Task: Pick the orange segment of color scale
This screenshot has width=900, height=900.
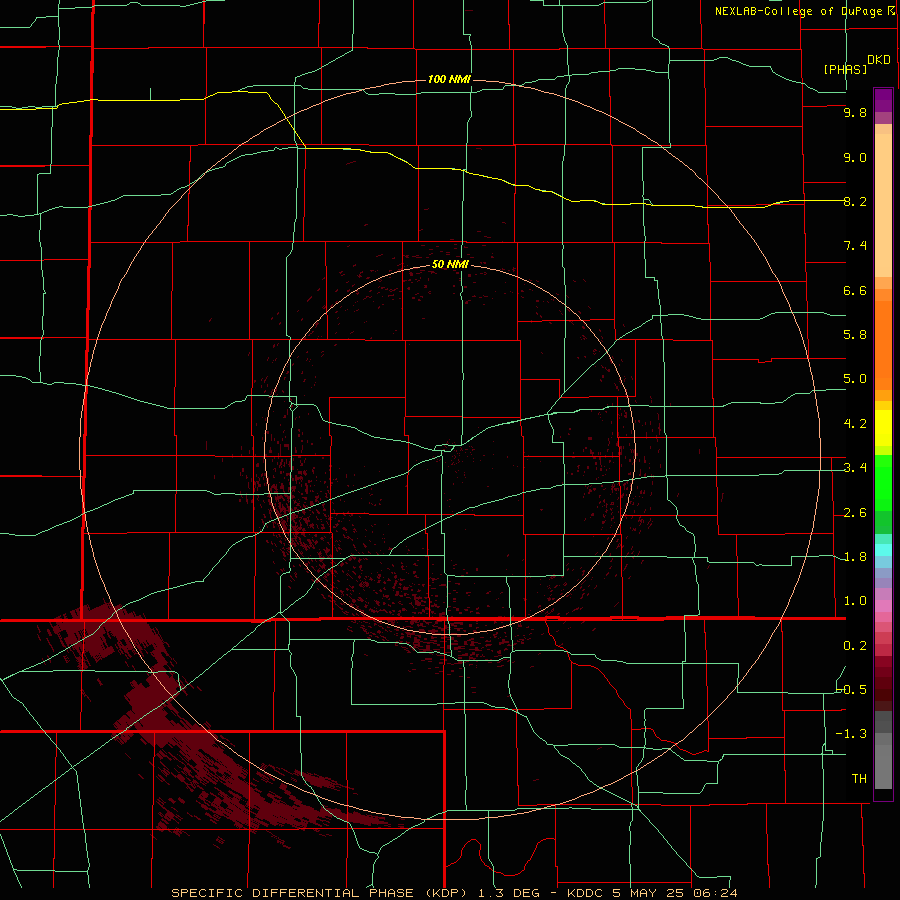Action: click(883, 346)
